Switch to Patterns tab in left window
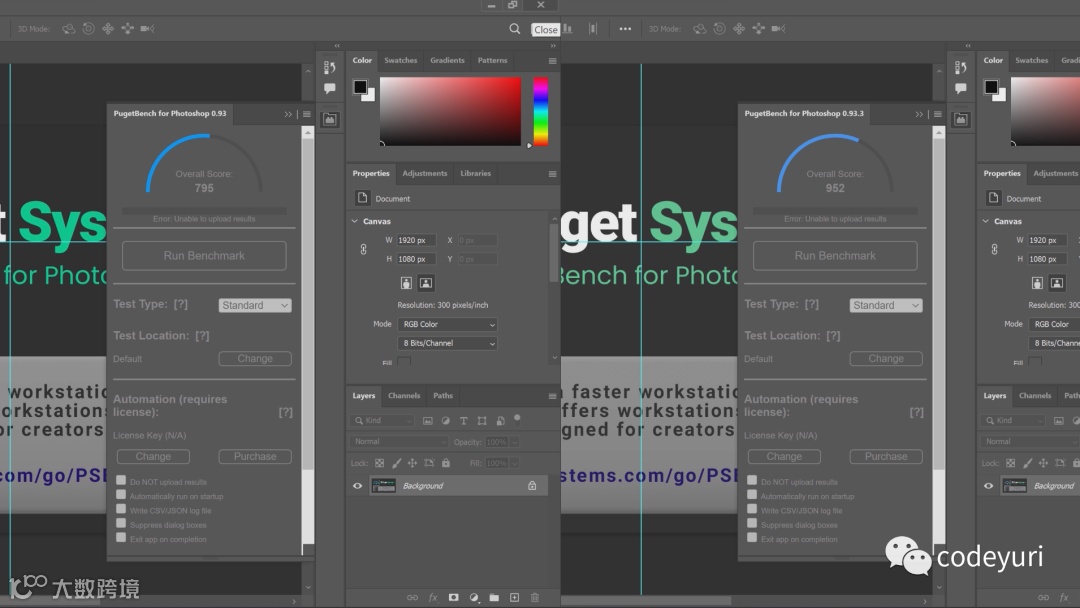Screen dimensions: 1080x608 pos(492,61)
